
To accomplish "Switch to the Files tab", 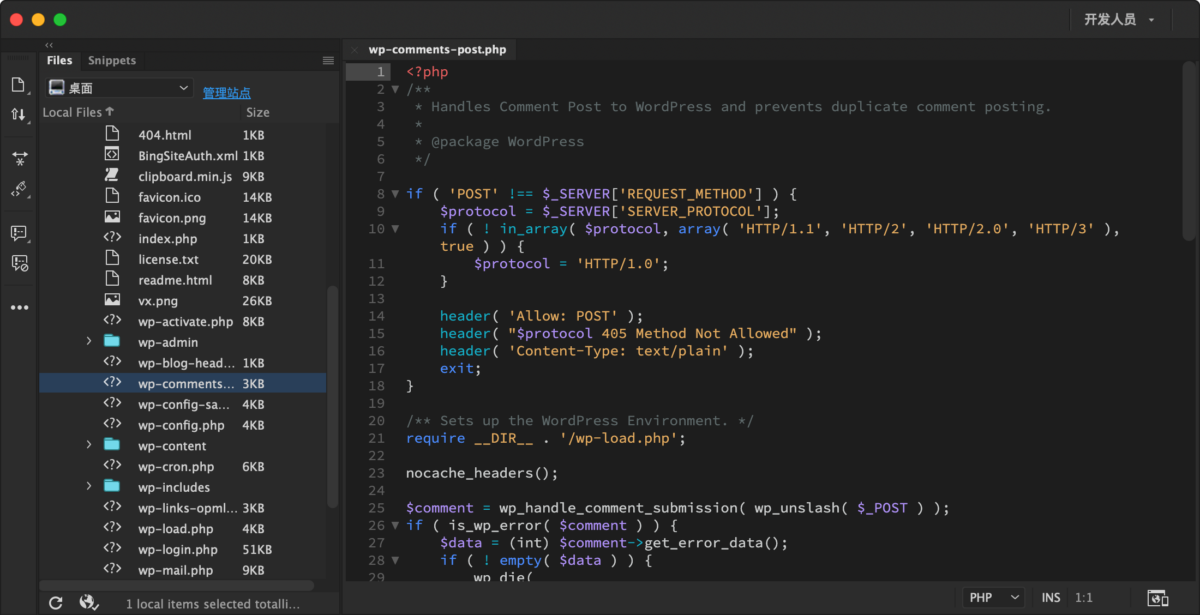I will pos(60,60).
